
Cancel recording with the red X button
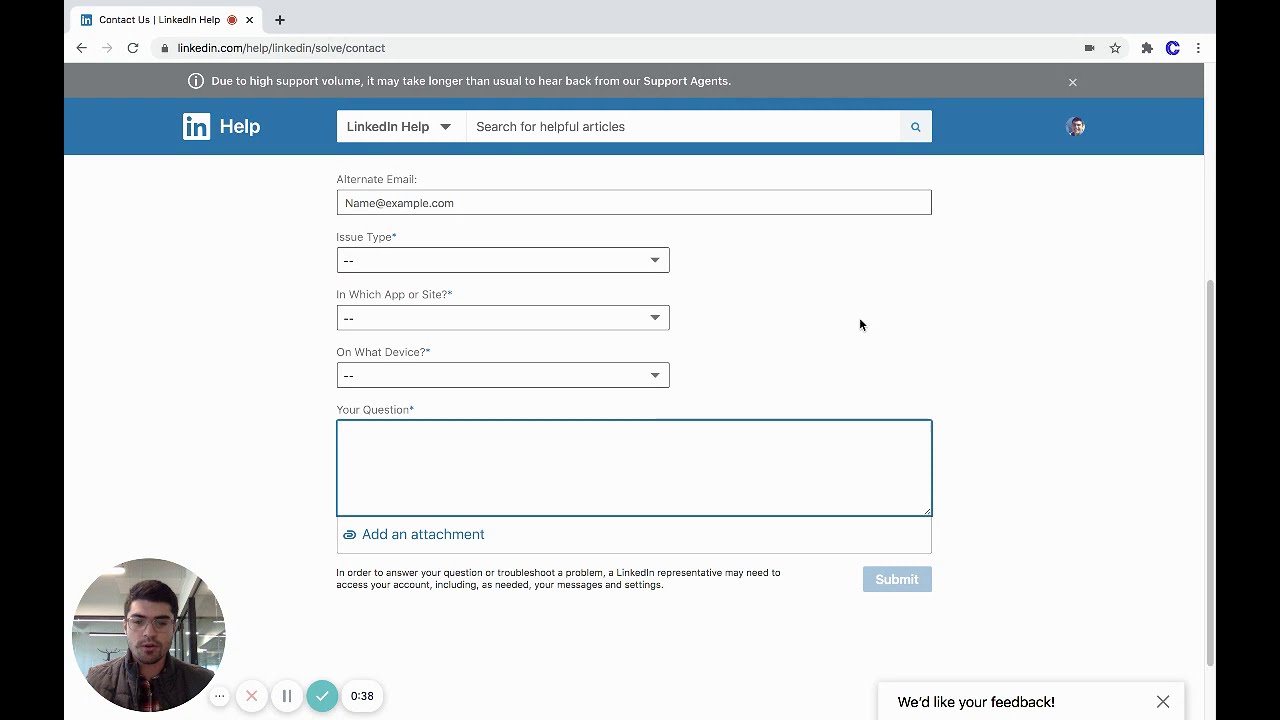tap(252, 696)
